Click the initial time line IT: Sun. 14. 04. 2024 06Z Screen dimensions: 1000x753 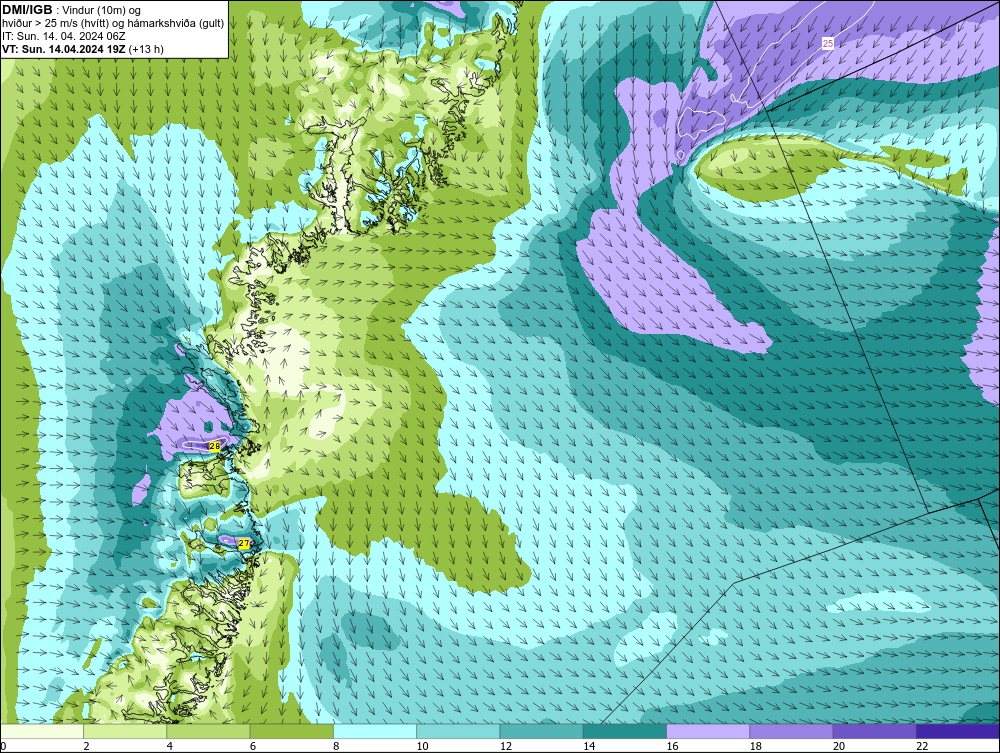64,36
